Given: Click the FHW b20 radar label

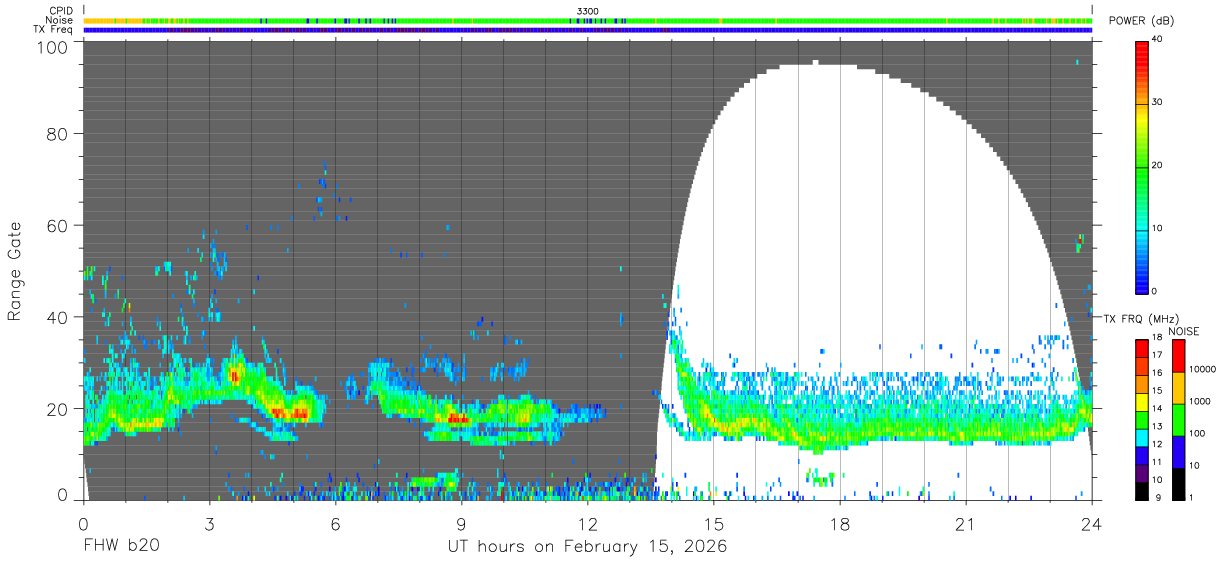Looking at the screenshot, I should tap(120, 547).
